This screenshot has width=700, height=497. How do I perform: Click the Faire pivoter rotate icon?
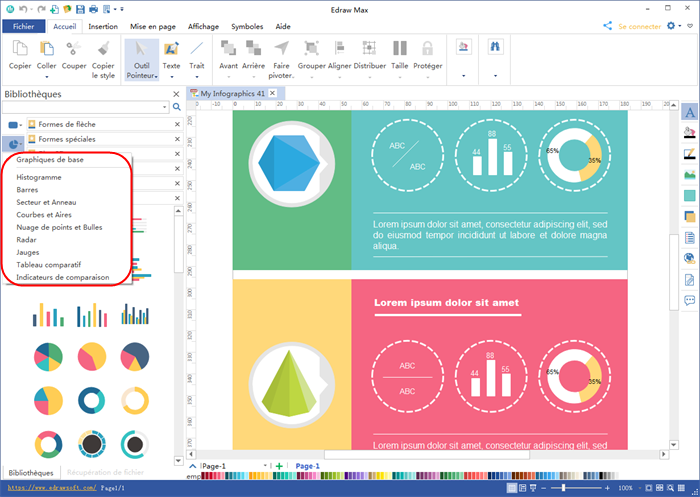(x=282, y=49)
